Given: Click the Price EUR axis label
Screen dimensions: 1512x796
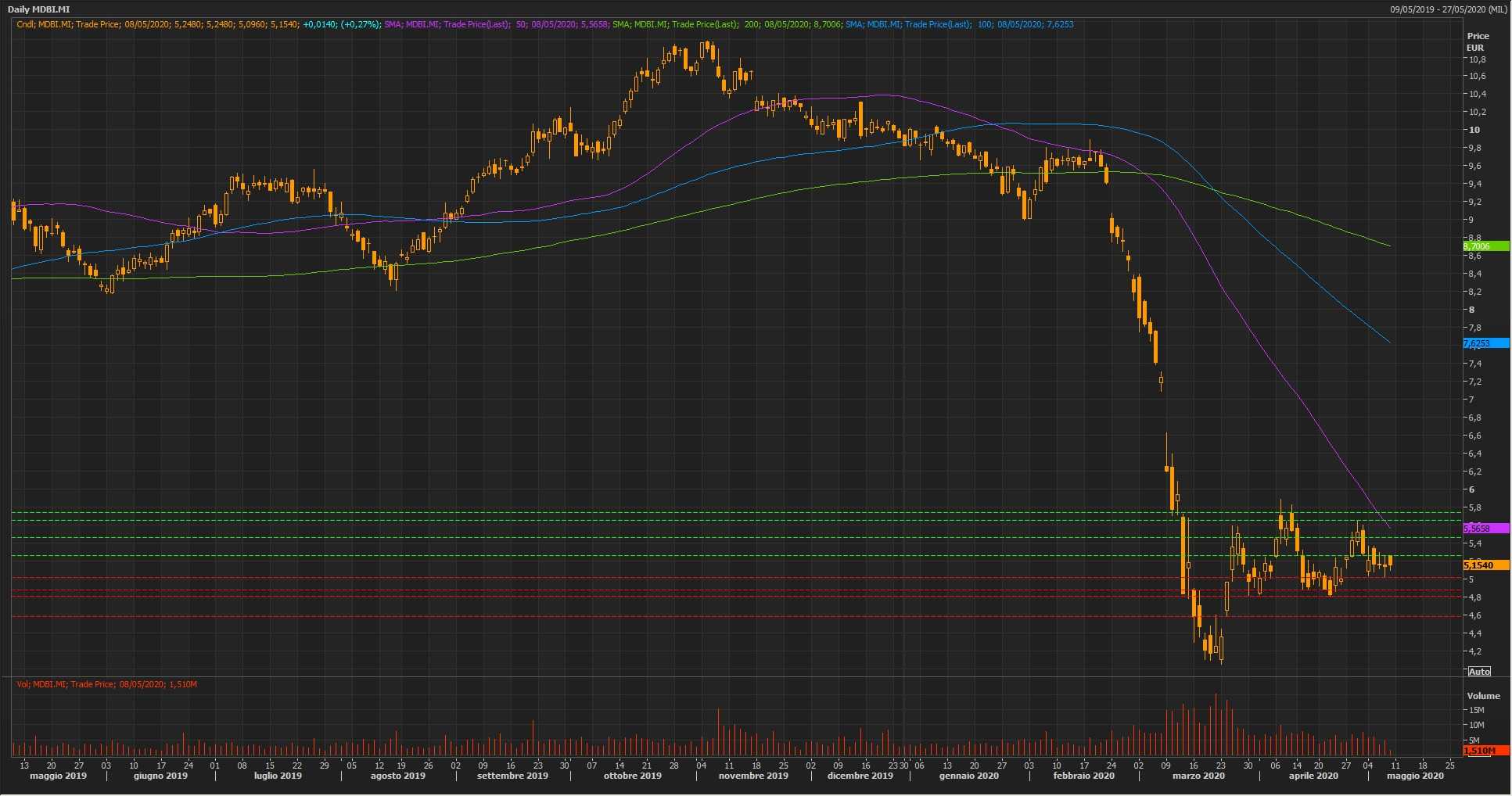Looking at the screenshot, I should [1478, 41].
